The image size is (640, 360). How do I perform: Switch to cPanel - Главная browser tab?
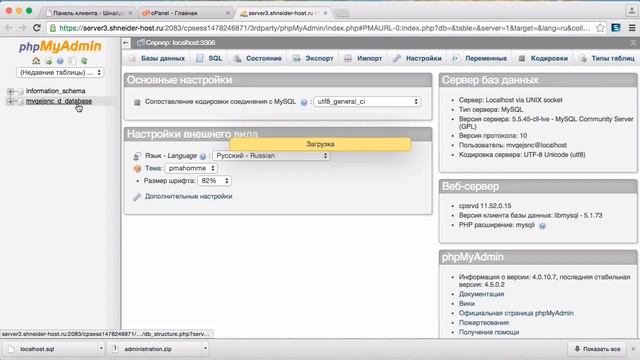(x=186, y=13)
